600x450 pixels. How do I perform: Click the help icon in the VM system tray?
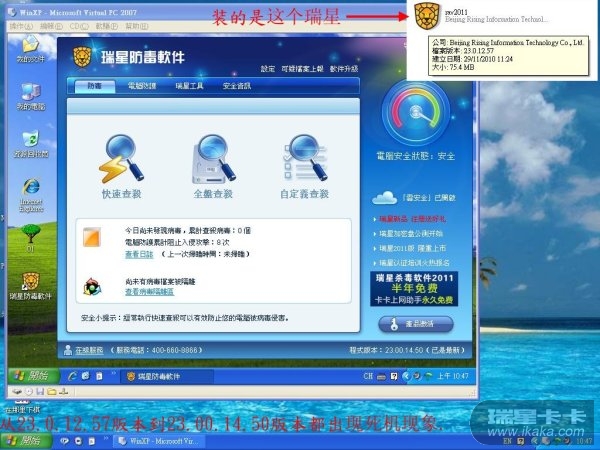(x=394, y=377)
